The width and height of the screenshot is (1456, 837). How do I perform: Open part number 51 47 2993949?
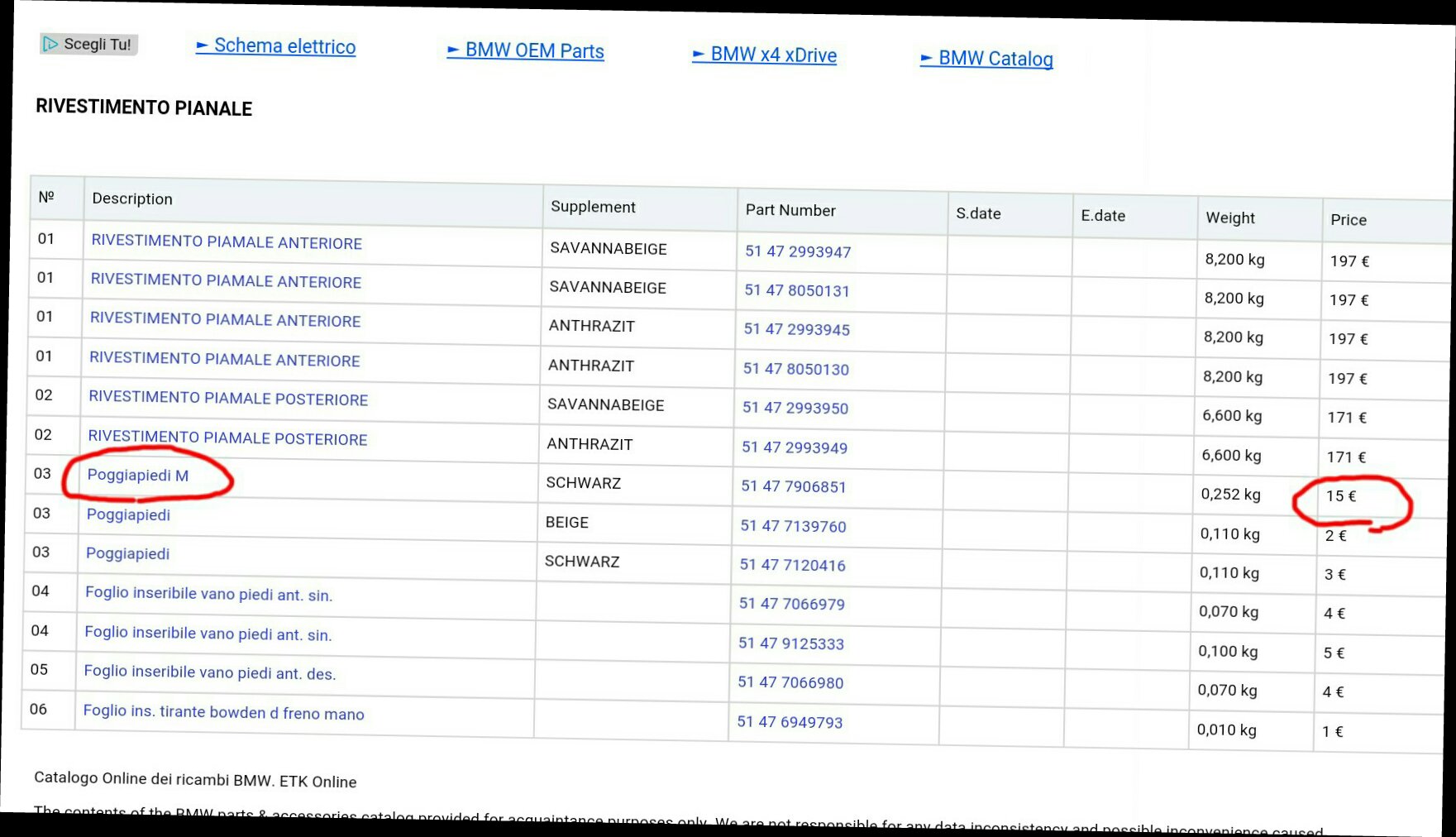[795, 447]
